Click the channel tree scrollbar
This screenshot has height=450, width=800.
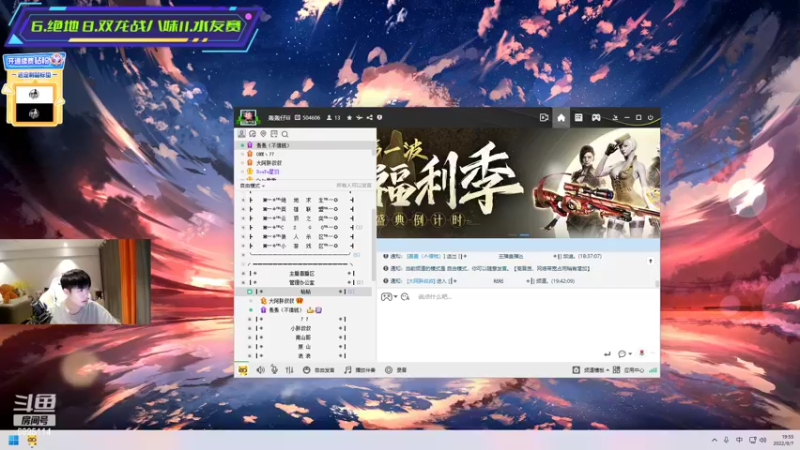374,245
